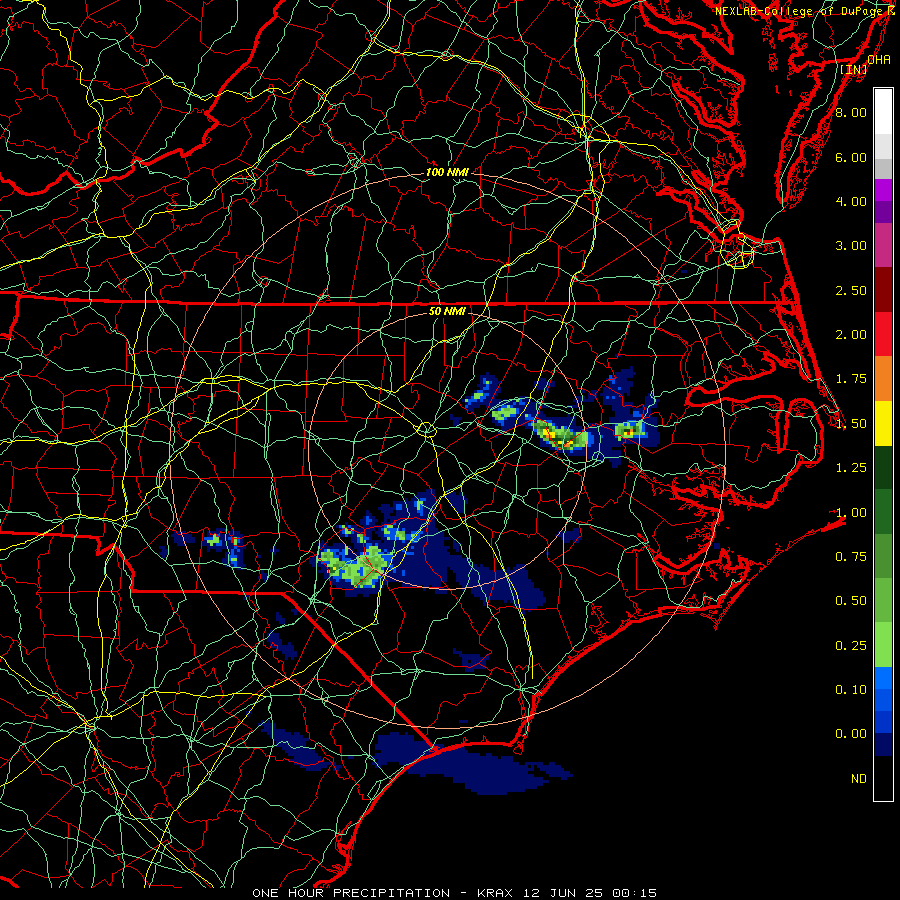
Task: Click the bright red segment of the color bar
Action: click(x=883, y=334)
